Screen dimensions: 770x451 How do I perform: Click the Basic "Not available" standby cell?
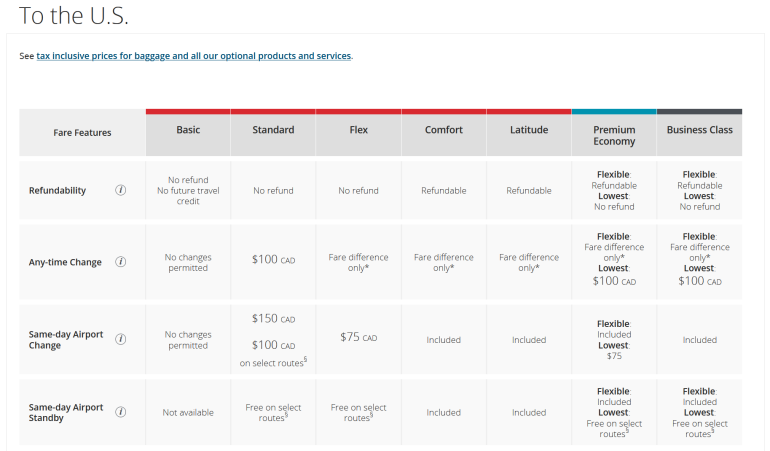click(x=188, y=412)
